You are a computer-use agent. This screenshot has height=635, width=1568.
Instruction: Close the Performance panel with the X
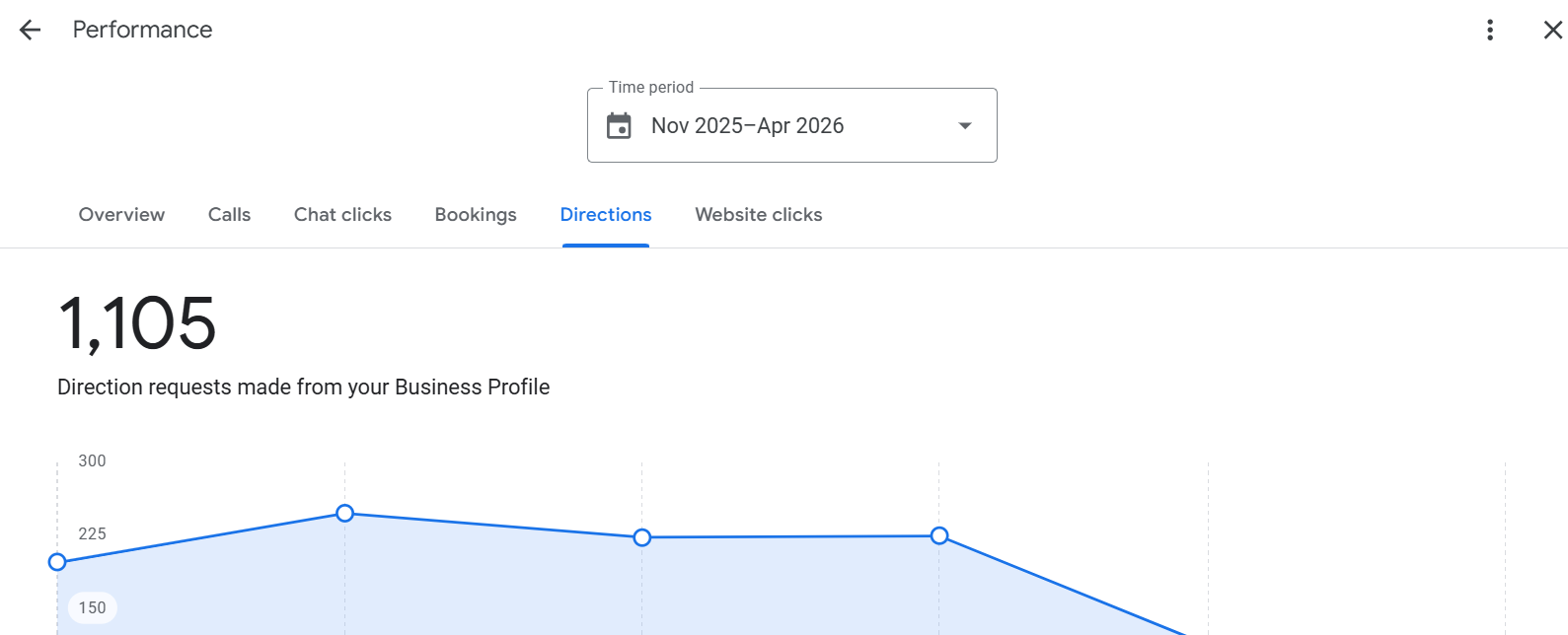point(1552,30)
